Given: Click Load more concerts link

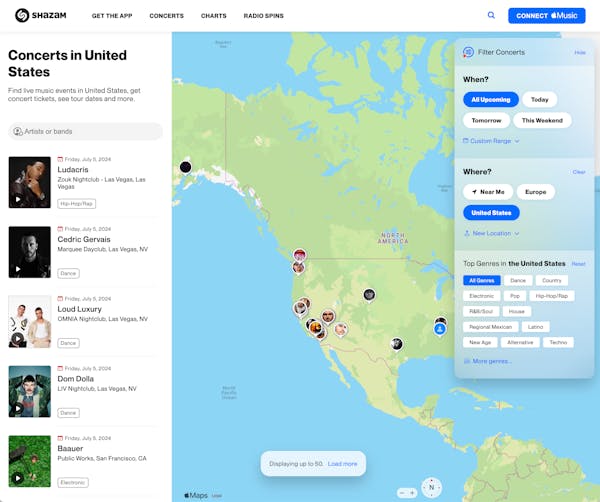Looking at the screenshot, I should point(342,464).
